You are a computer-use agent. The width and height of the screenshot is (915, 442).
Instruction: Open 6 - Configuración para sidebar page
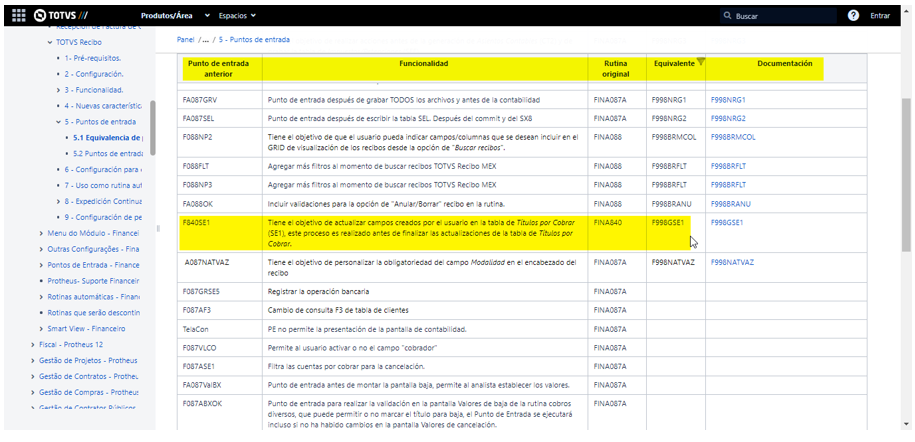pos(103,169)
